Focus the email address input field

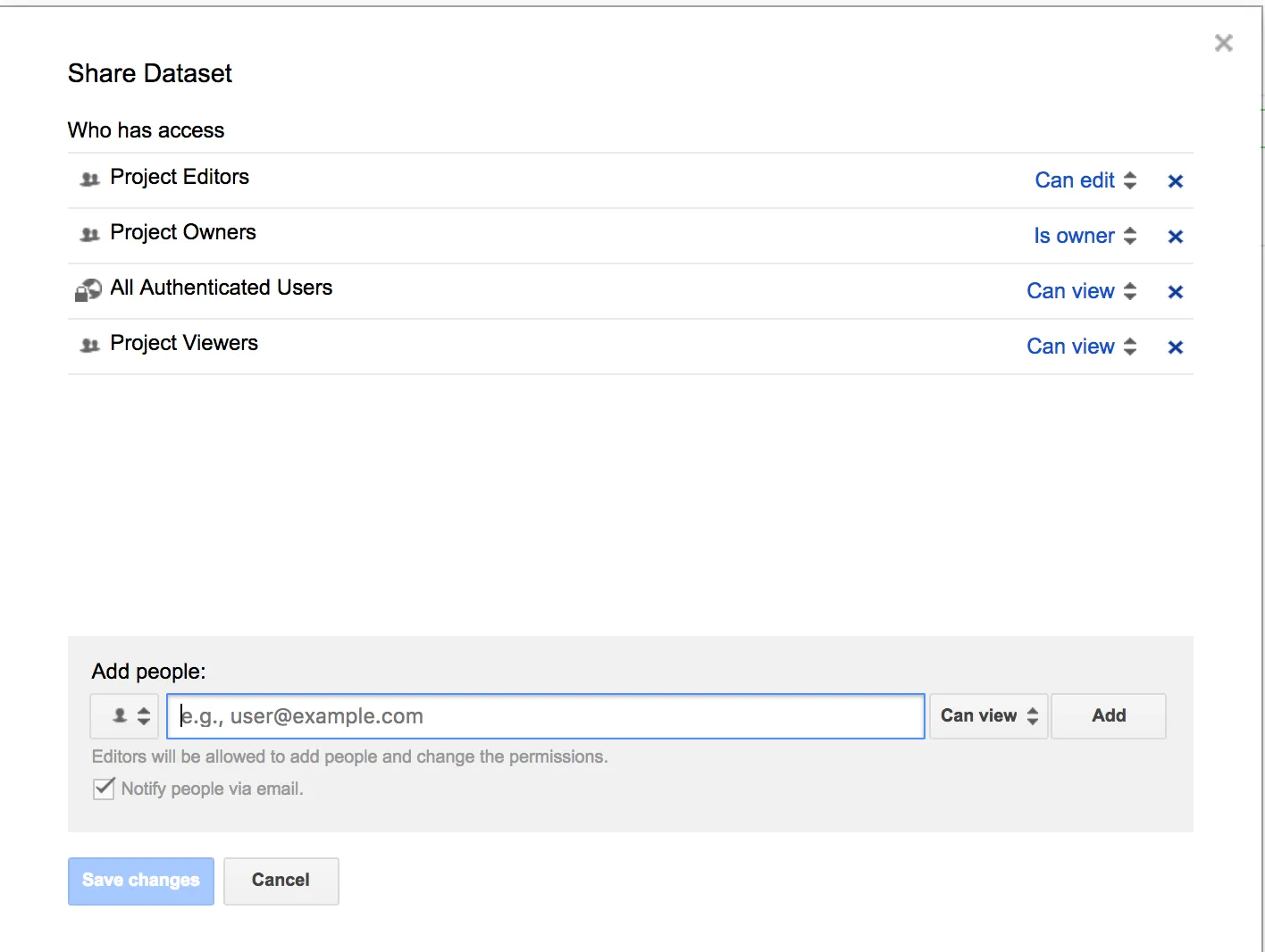point(545,716)
